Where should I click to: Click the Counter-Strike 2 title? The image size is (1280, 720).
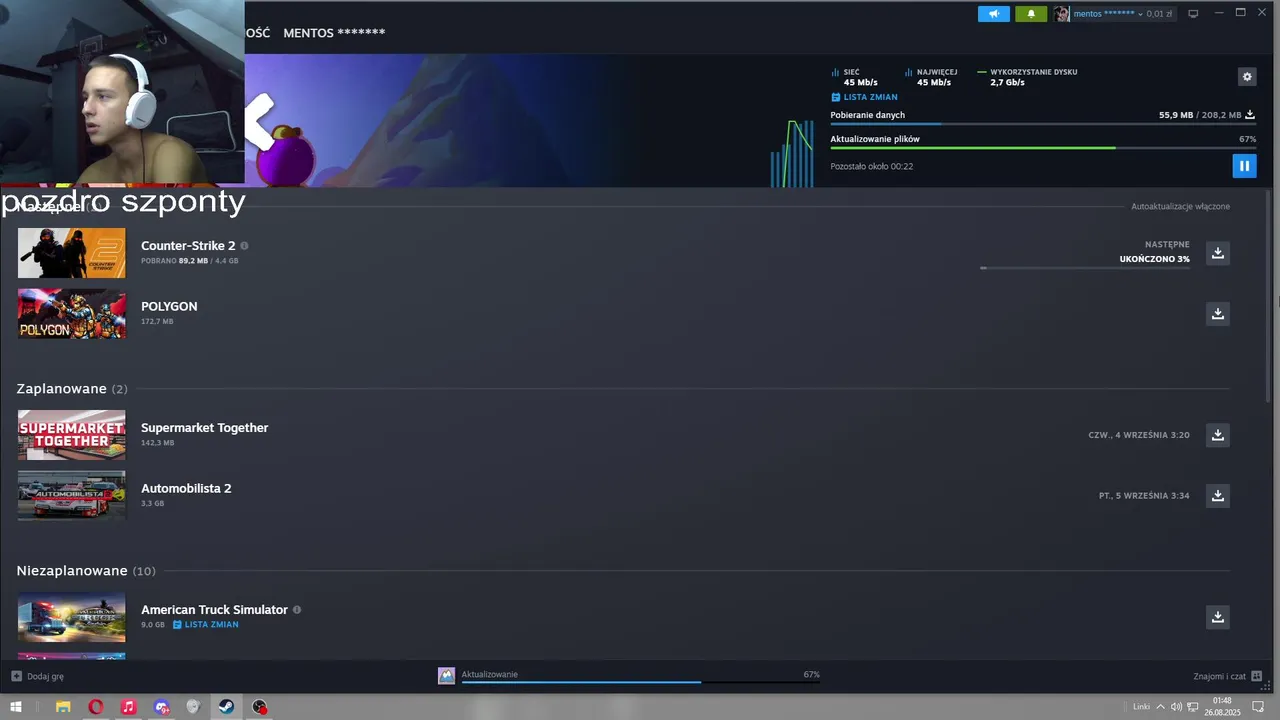(188, 246)
